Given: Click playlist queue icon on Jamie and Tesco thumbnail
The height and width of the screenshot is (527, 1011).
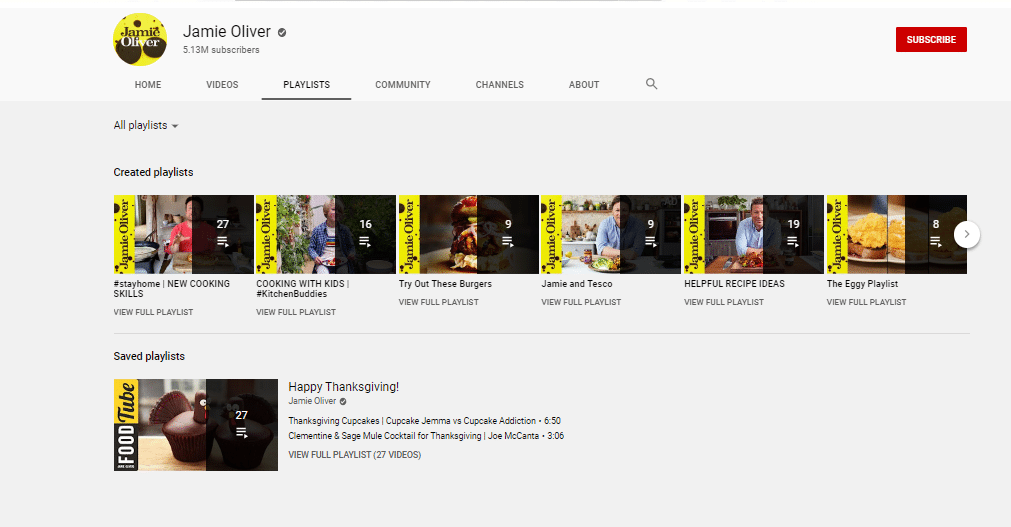Looking at the screenshot, I should 651,242.
